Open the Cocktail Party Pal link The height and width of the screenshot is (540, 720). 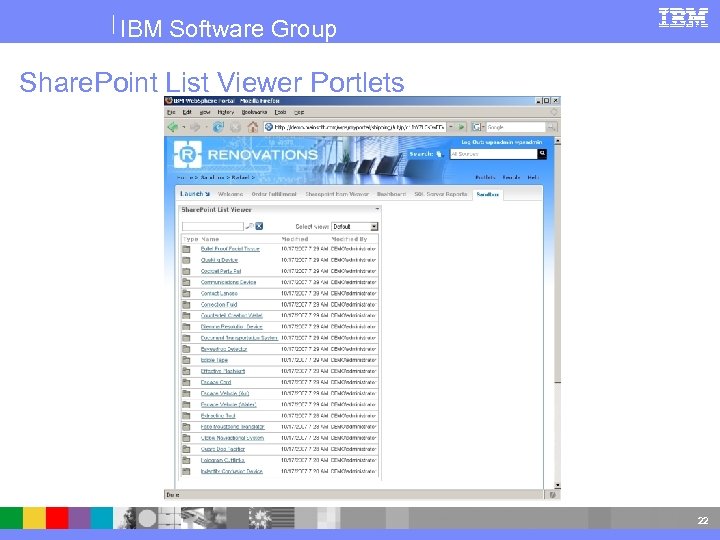pos(221,271)
